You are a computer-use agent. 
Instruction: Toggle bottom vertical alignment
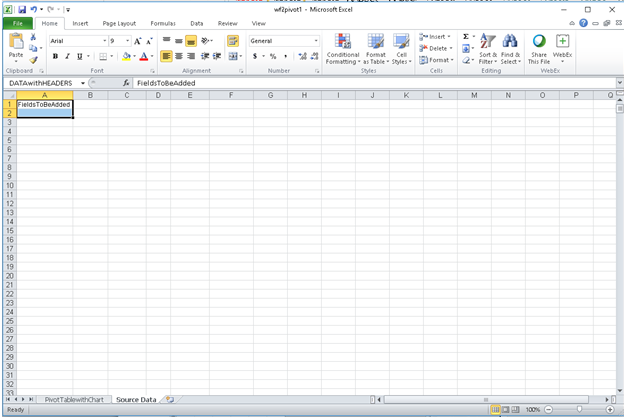[x=191, y=41]
